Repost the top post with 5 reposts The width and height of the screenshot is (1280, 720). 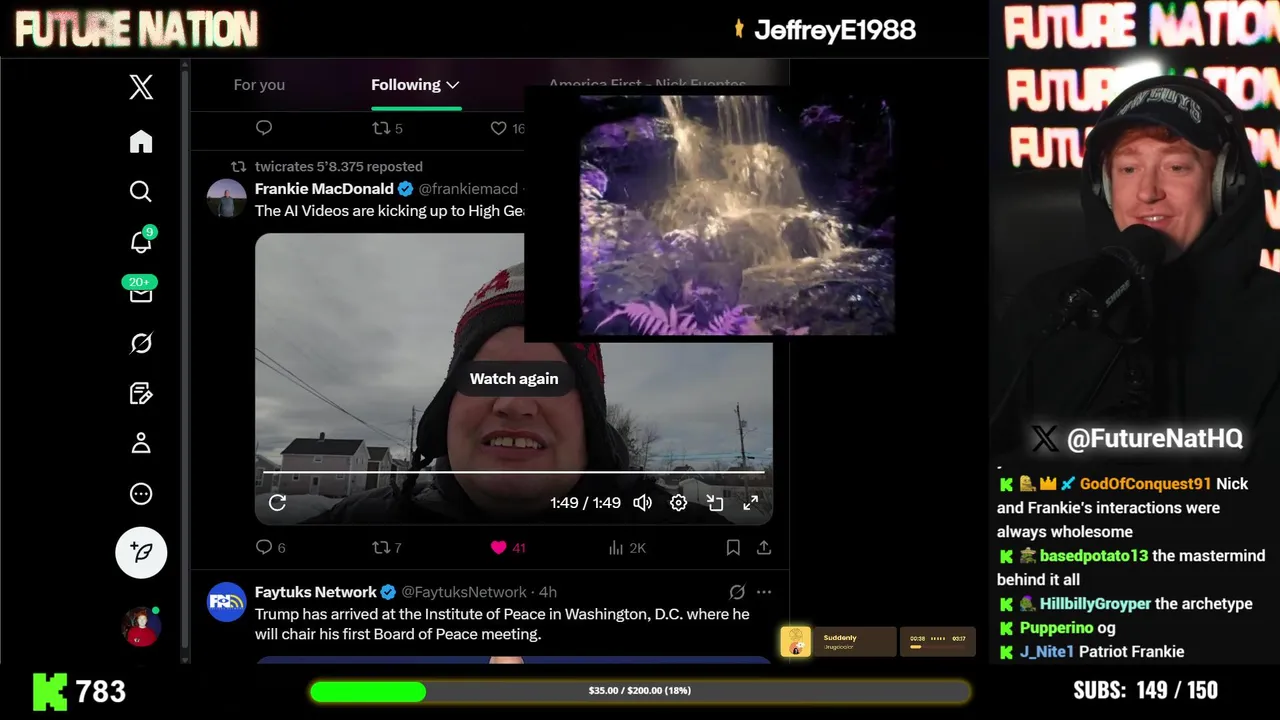(387, 128)
